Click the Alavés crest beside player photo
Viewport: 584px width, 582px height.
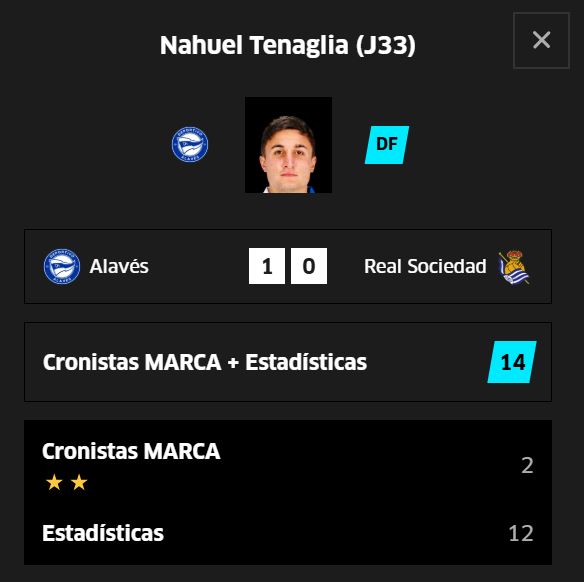pyautogui.click(x=190, y=144)
